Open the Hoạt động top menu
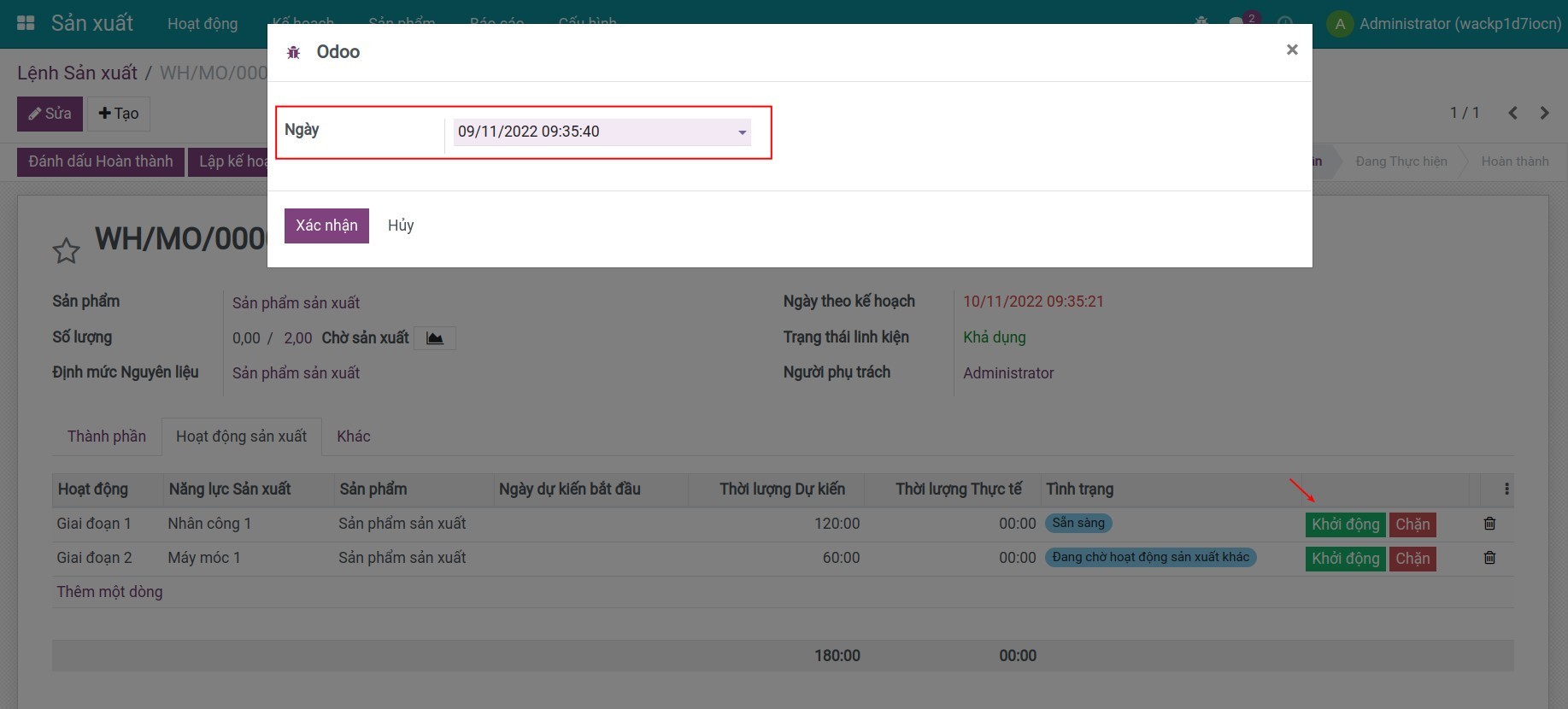 point(203,24)
